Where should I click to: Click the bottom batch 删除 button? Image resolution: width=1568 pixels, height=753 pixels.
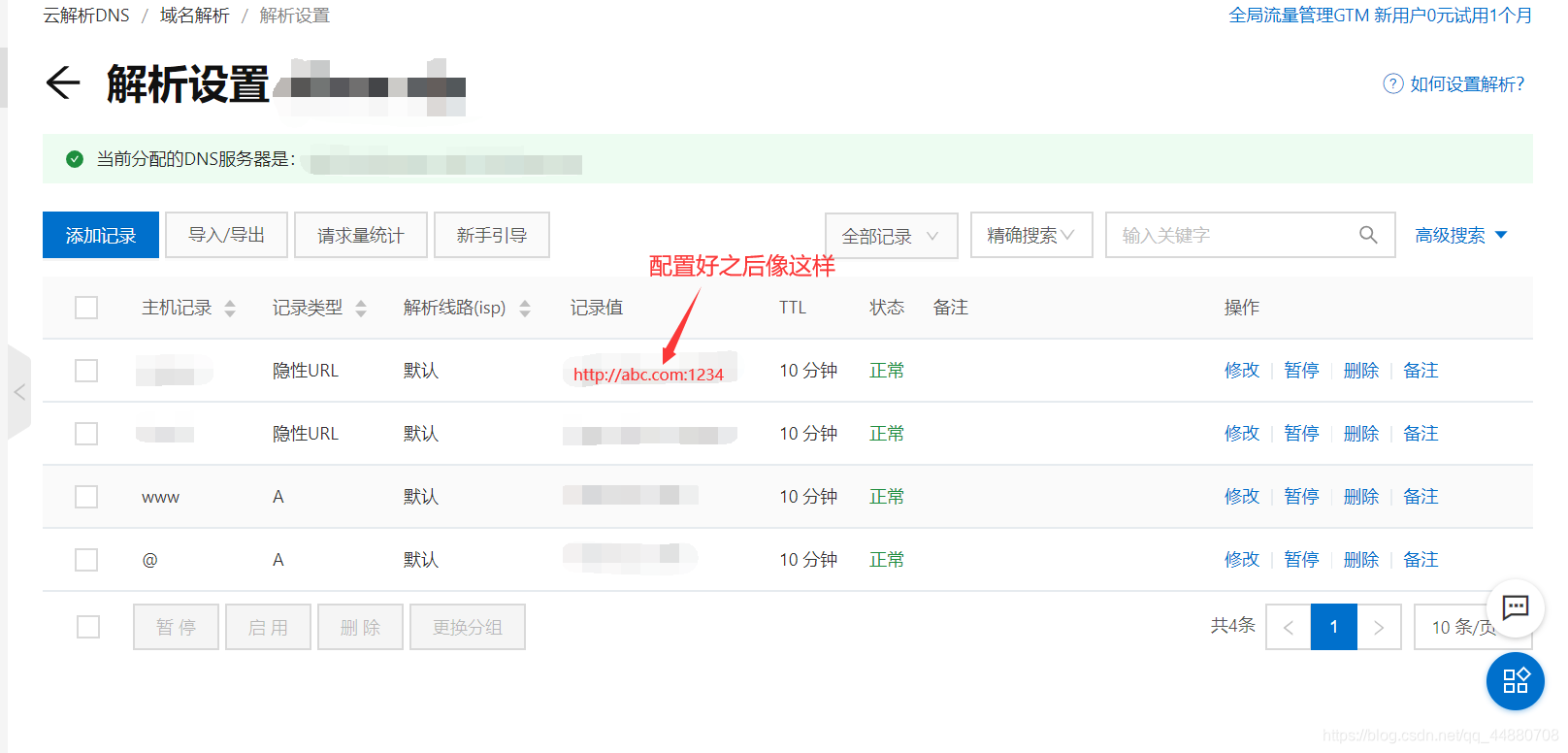pyautogui.click(x=361, y=627)
